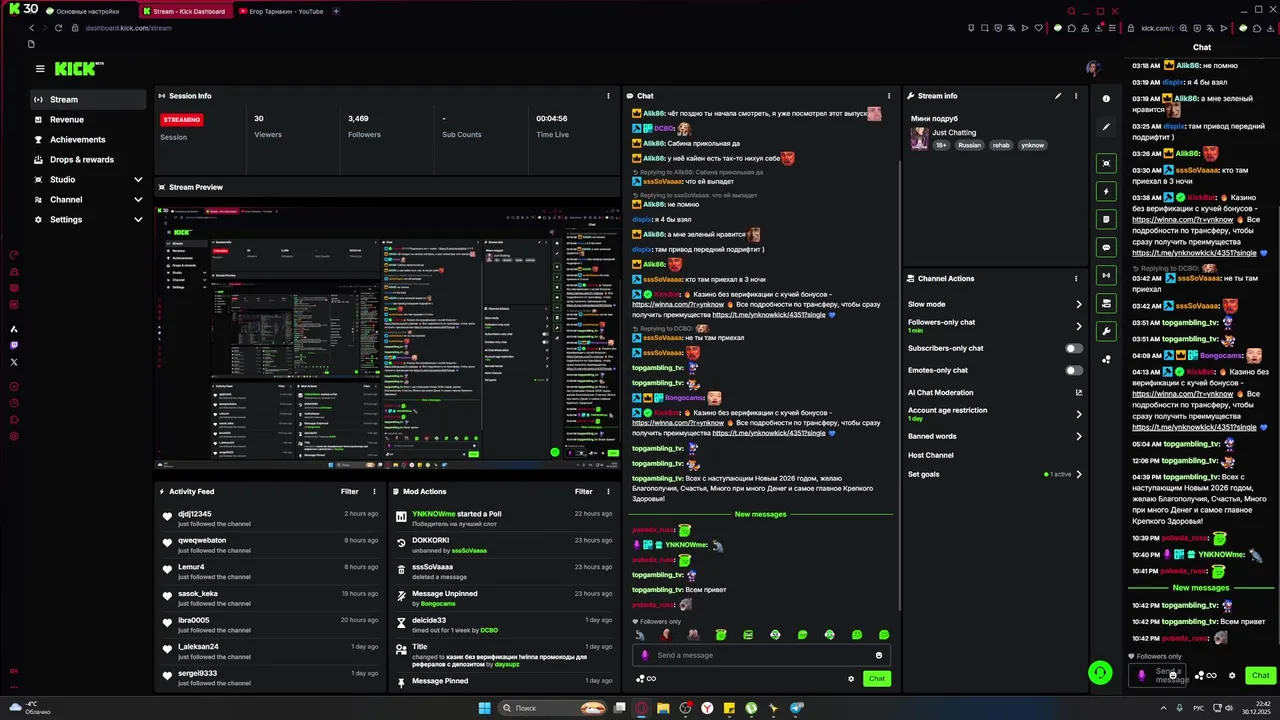Toggle Subscribers-only chat switch
Image resolution: width=1280 pixels, height=720 pixels.
[1074, 348]
